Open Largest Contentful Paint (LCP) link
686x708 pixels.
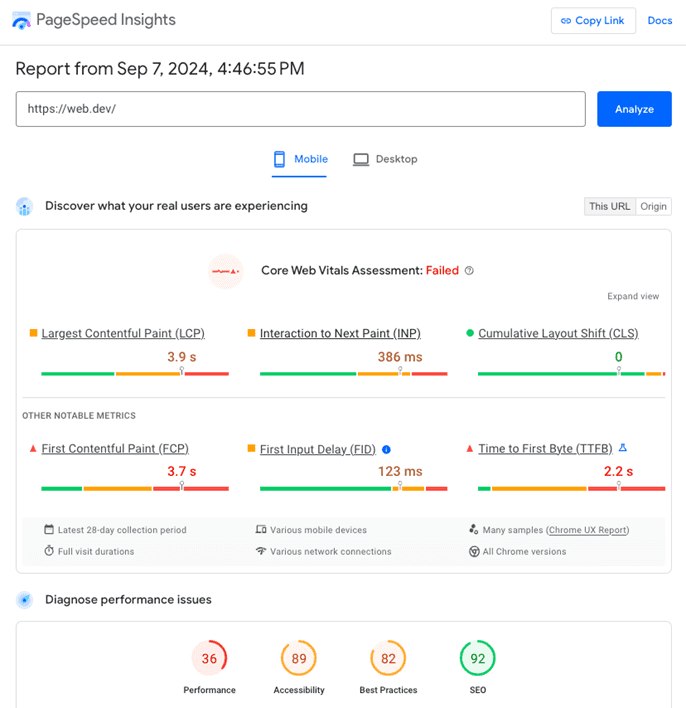[123, 333]
